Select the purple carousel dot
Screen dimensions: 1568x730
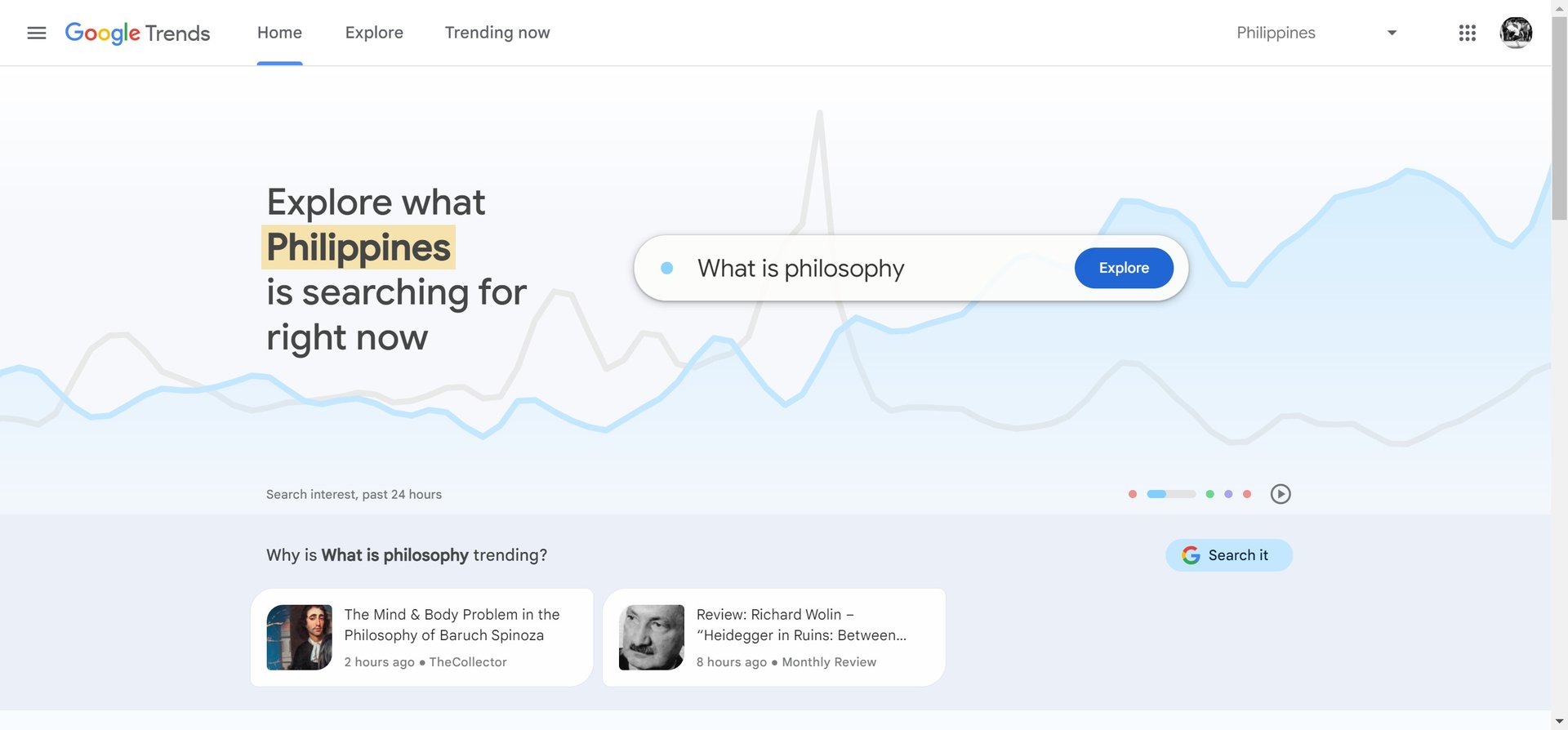pyautogui.click(x=1228, y=494)
